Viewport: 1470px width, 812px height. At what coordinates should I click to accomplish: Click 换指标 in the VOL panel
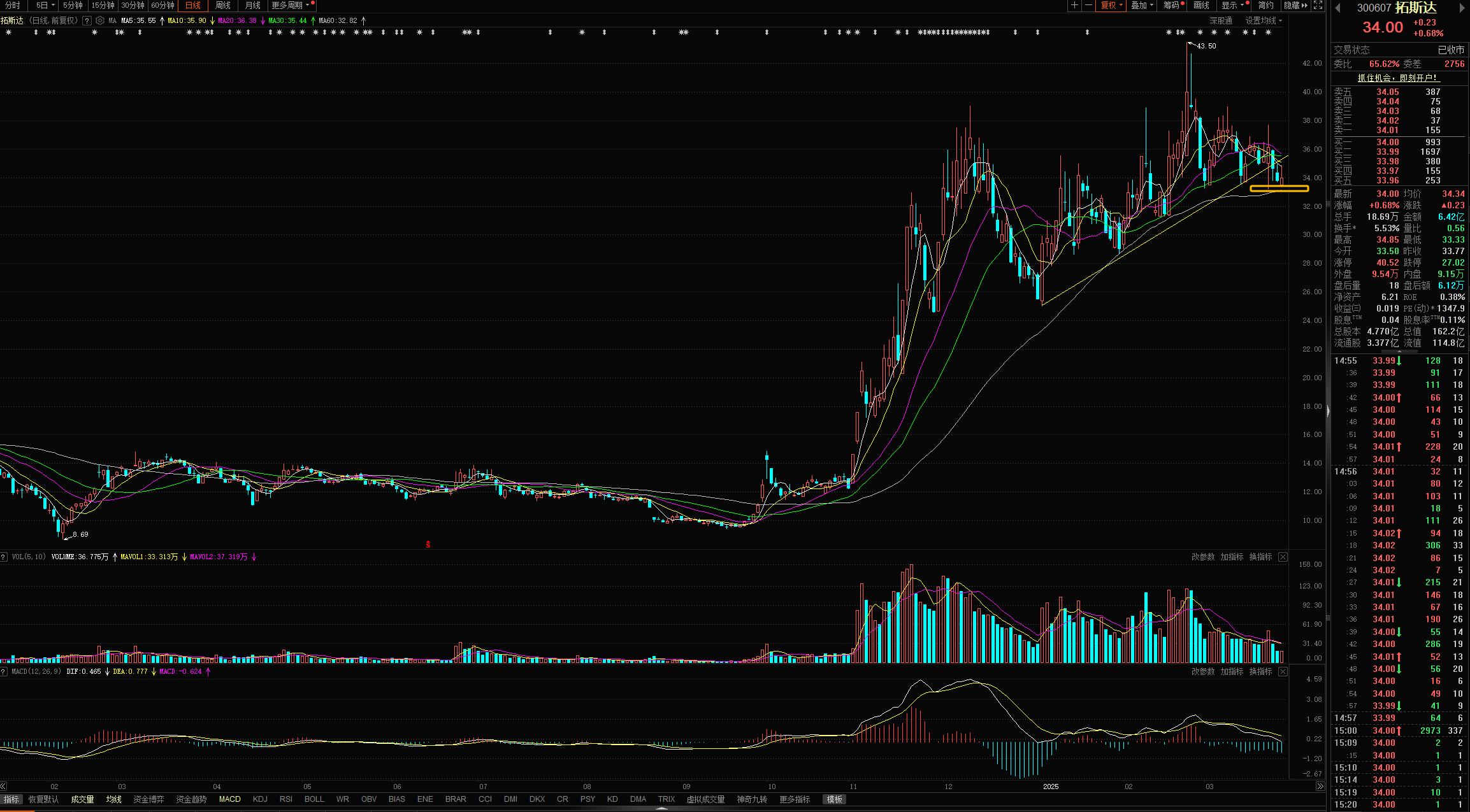point(1260,557)
